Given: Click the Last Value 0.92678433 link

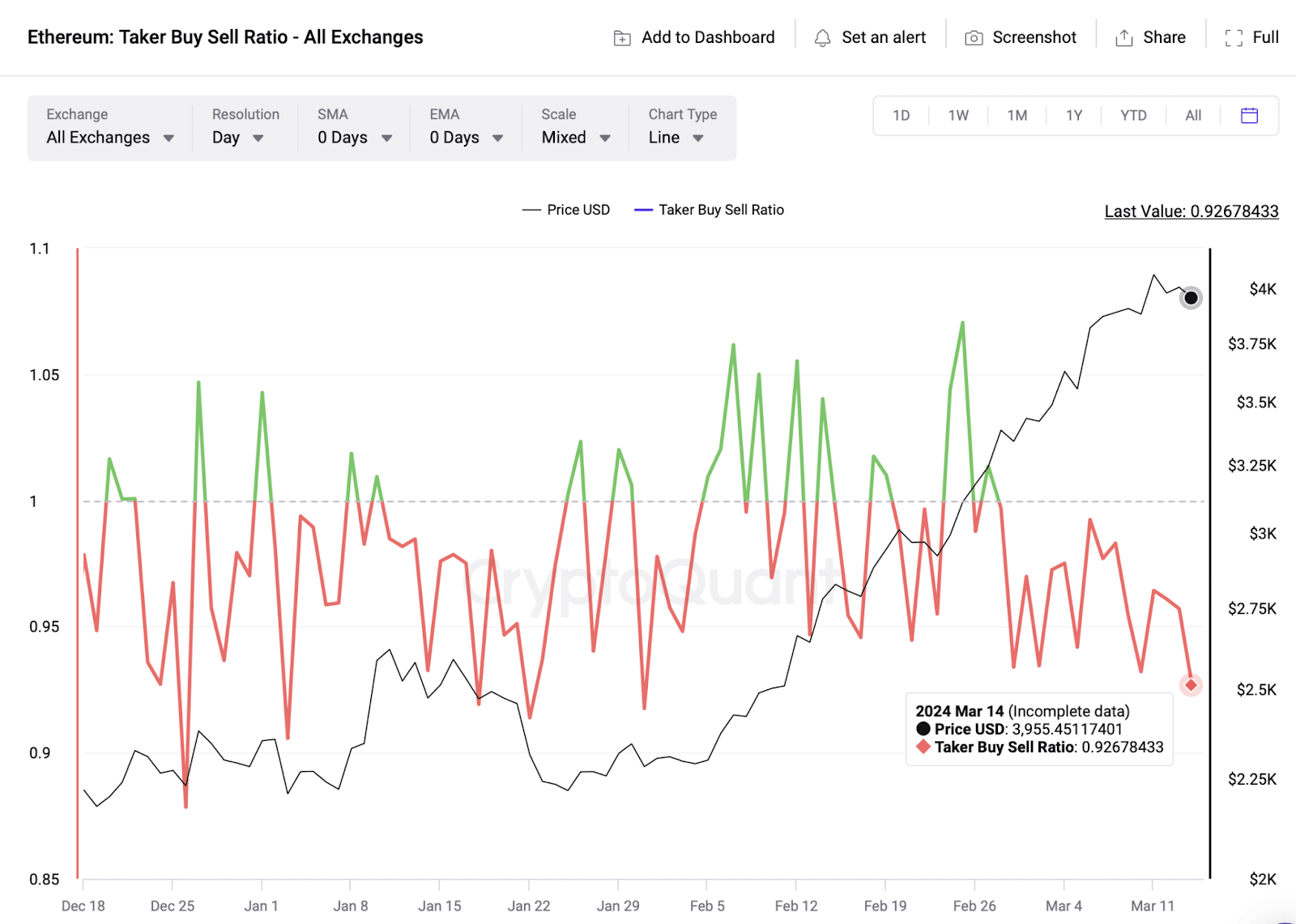Looking at the screenshot, I should point(1192,211).
